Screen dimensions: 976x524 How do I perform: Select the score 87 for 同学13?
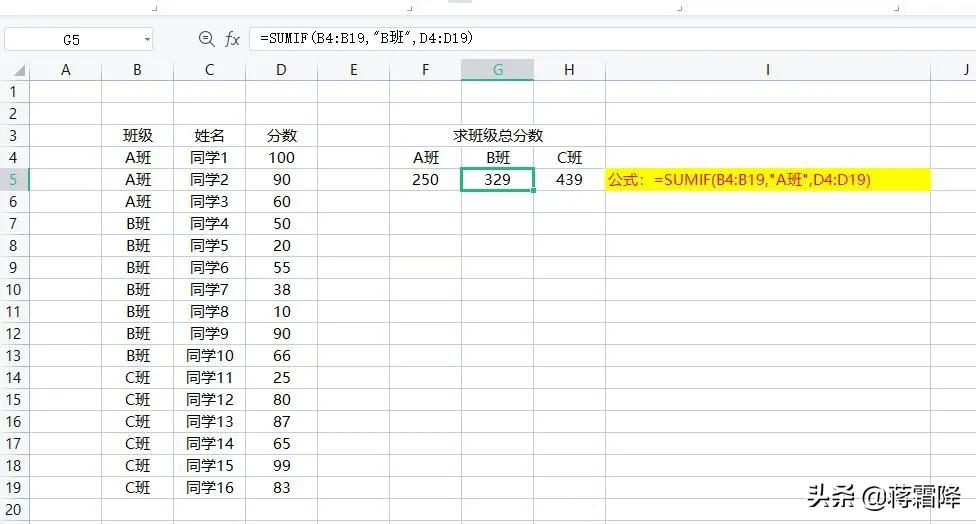click(281, 422)
